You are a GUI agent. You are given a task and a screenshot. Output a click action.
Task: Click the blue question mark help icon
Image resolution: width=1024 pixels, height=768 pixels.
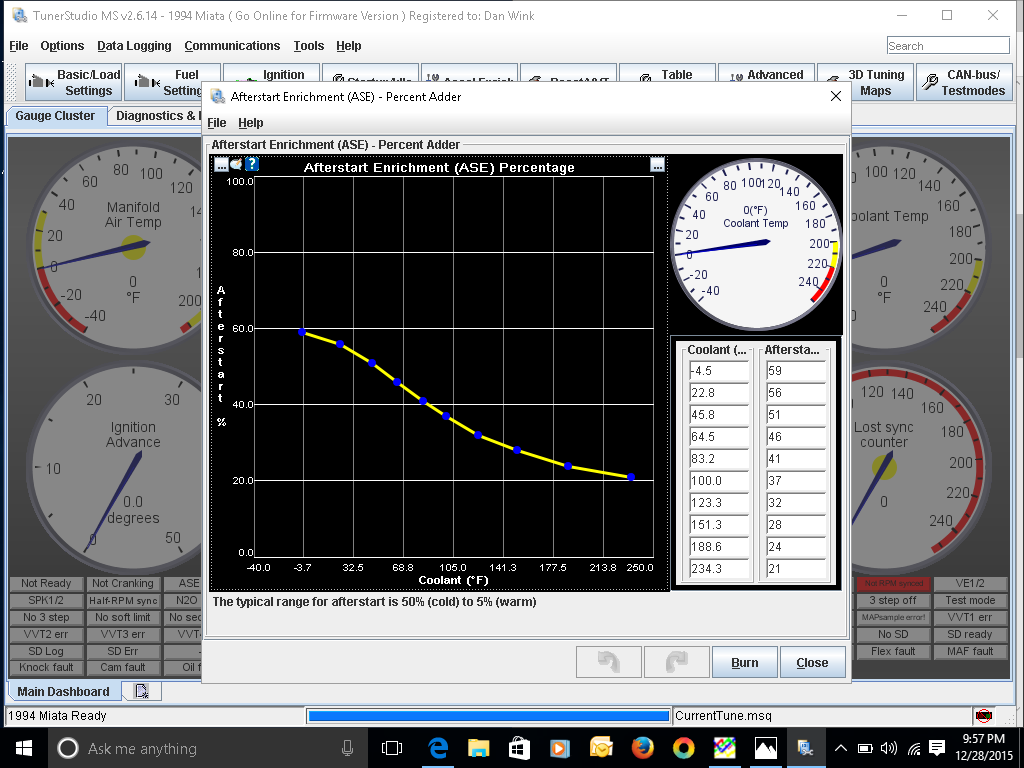click(x=252, y=165)
